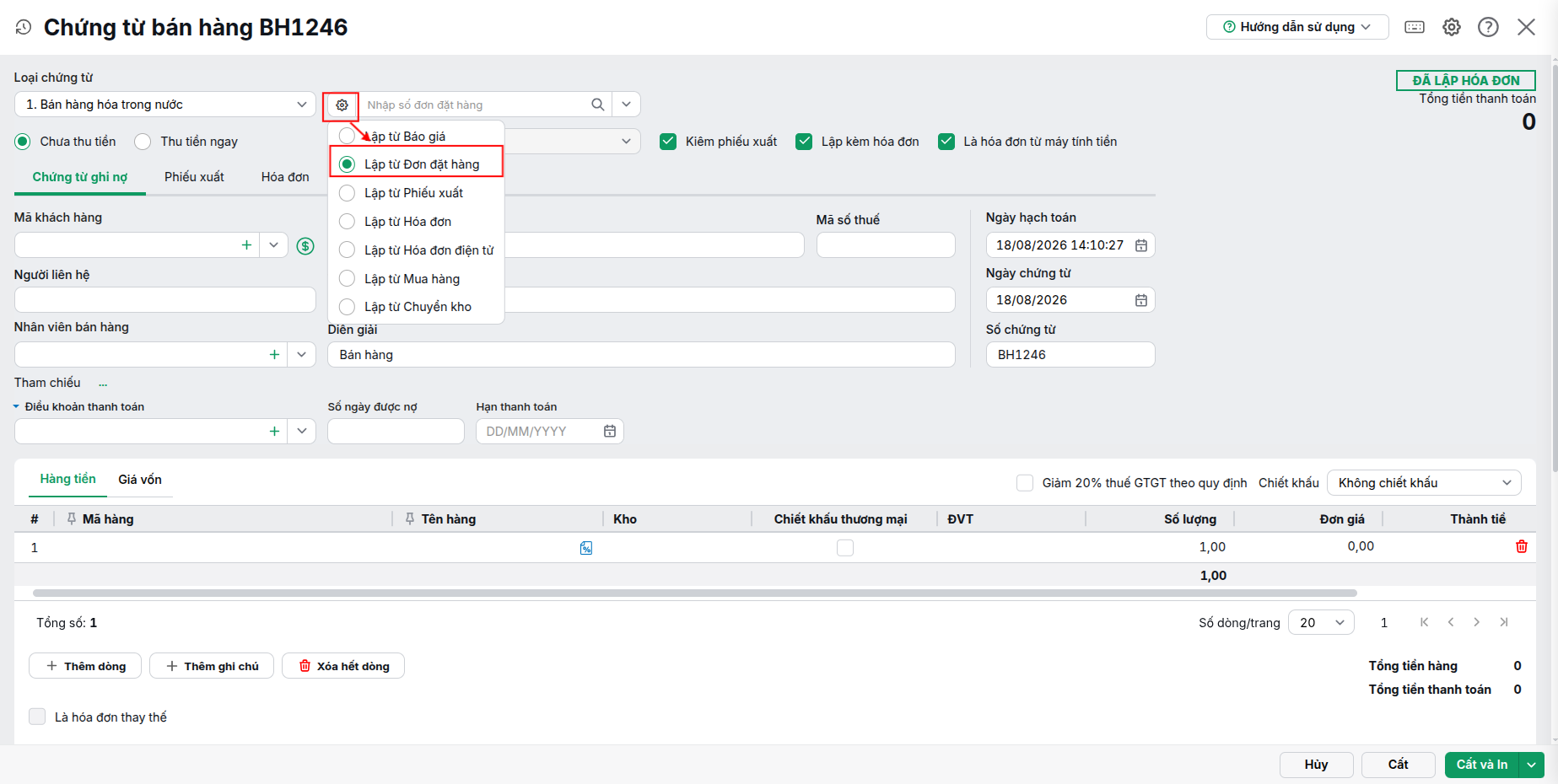Viewport: 1558px width, 784px height.
Task: Switch to Giá vốn tab
Action: coord(140,480)
